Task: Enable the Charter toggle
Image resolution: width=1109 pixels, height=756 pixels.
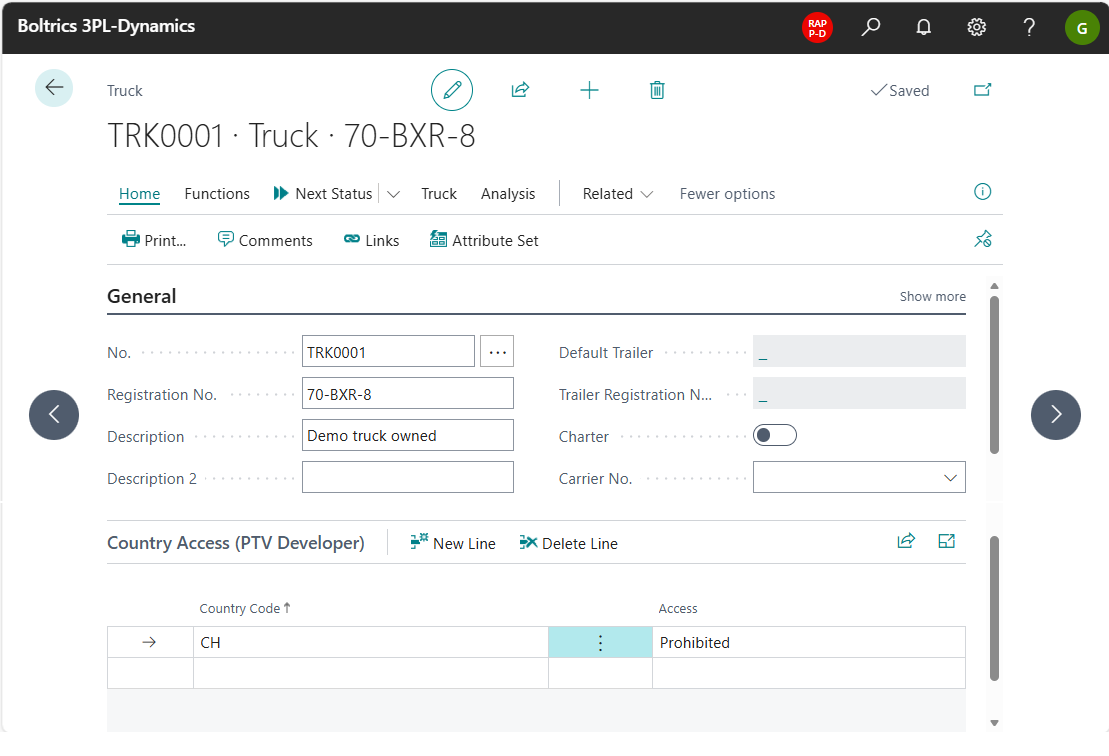Action: [775, 434]
